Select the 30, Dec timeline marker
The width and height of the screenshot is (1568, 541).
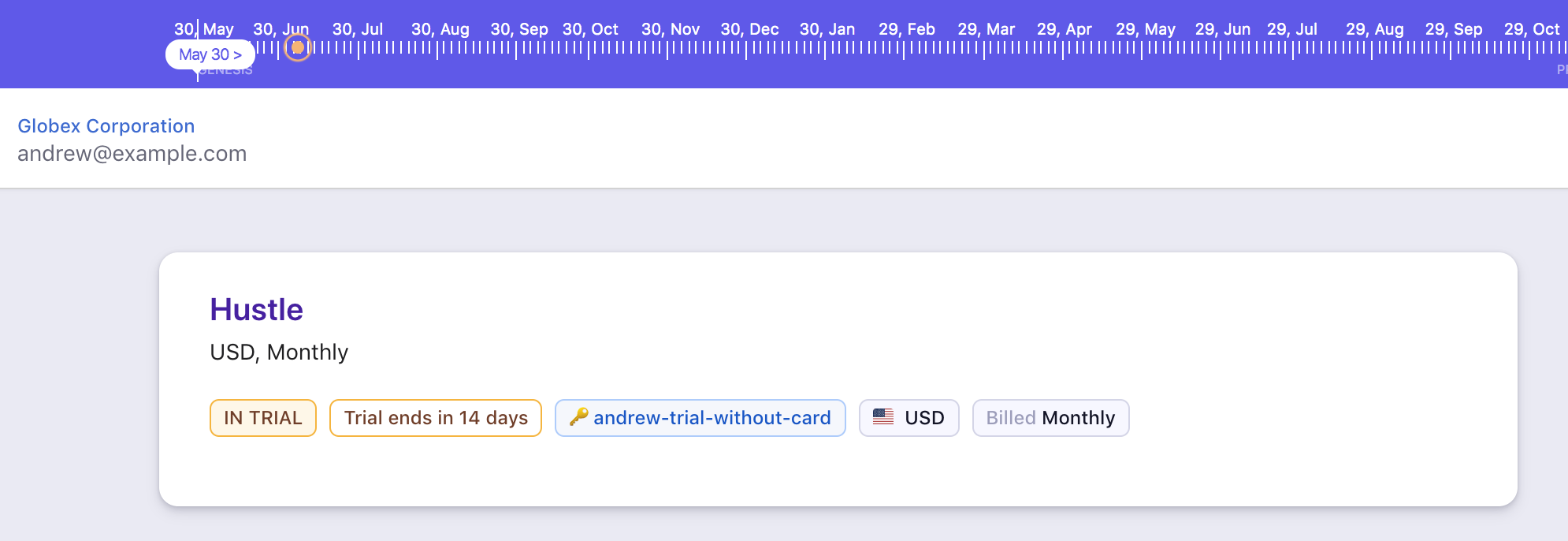[x=749, y=30]
